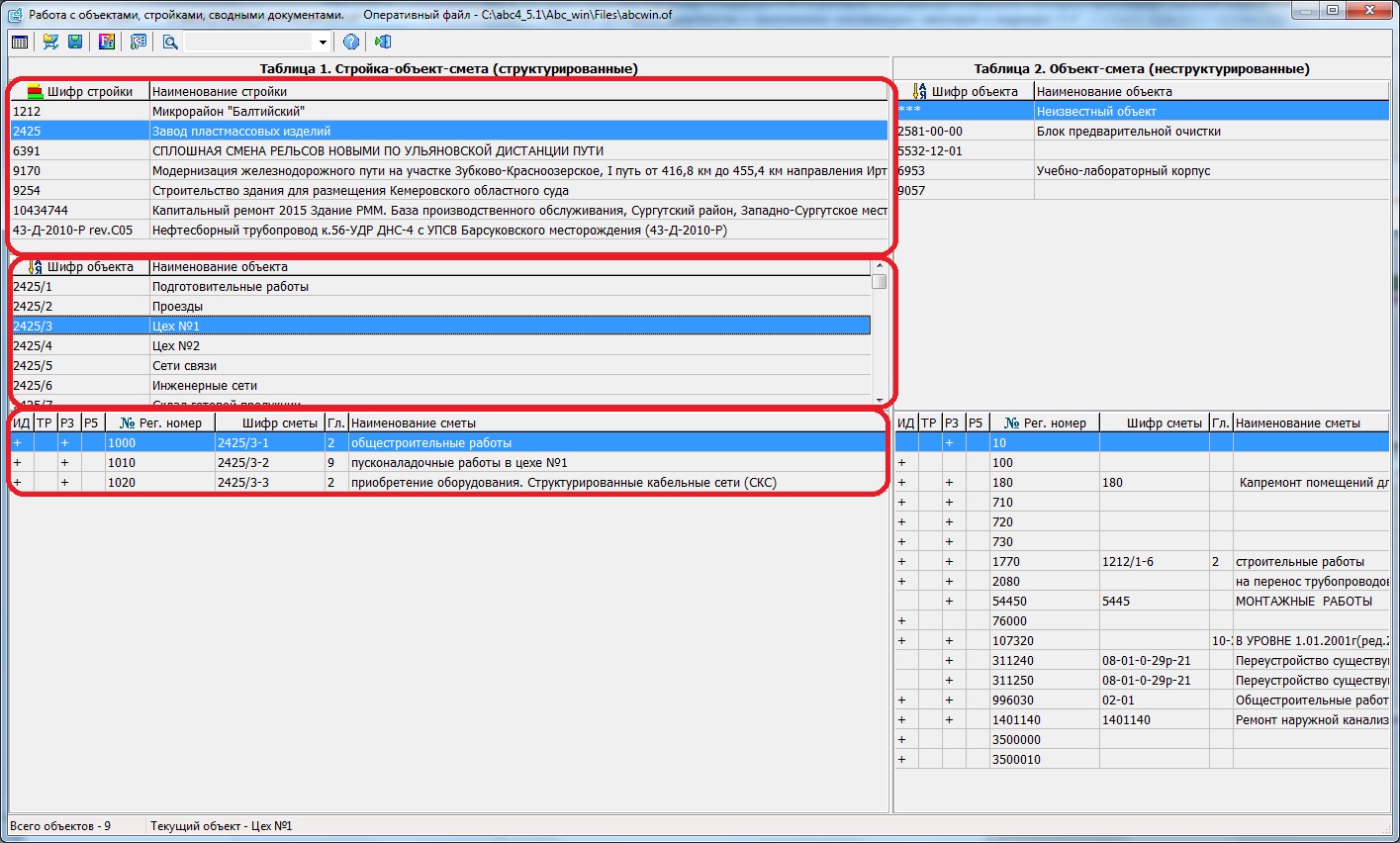The height and width of the screenshot is (843, 1400).
Task: Click the application icon in the title bar
Action: 14,15
